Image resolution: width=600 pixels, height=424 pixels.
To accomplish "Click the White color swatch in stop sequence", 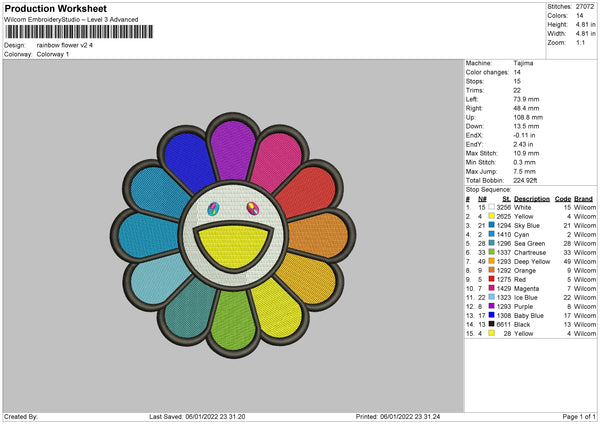I will (x=491, y=207).
